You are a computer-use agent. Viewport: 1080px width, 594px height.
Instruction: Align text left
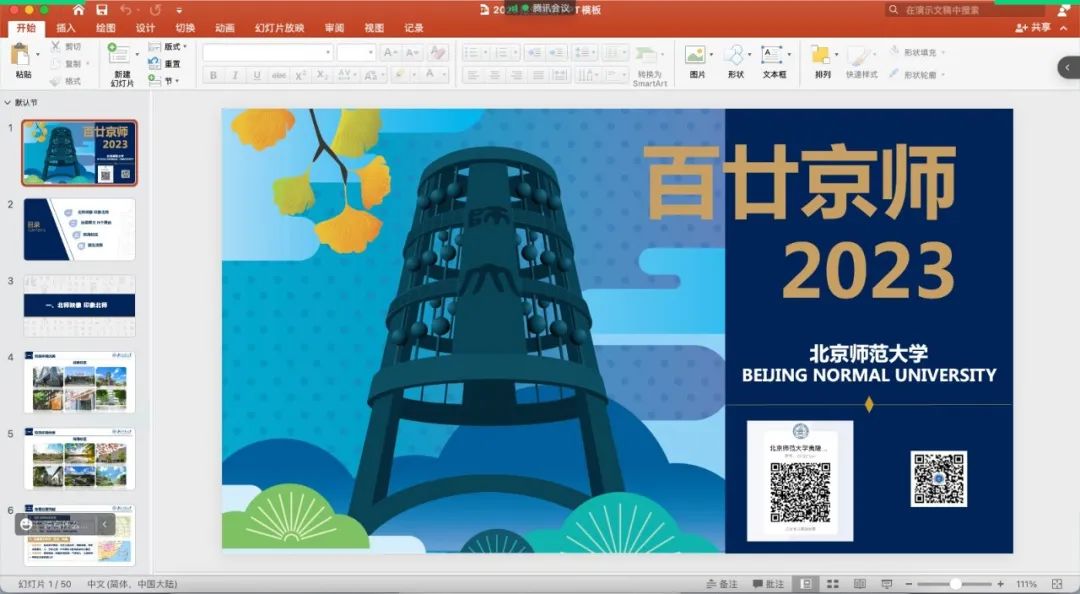coord(472,75)
